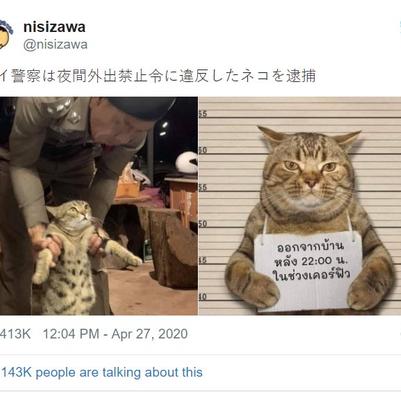Open the @nisizawa handle link

click(55, 44)
